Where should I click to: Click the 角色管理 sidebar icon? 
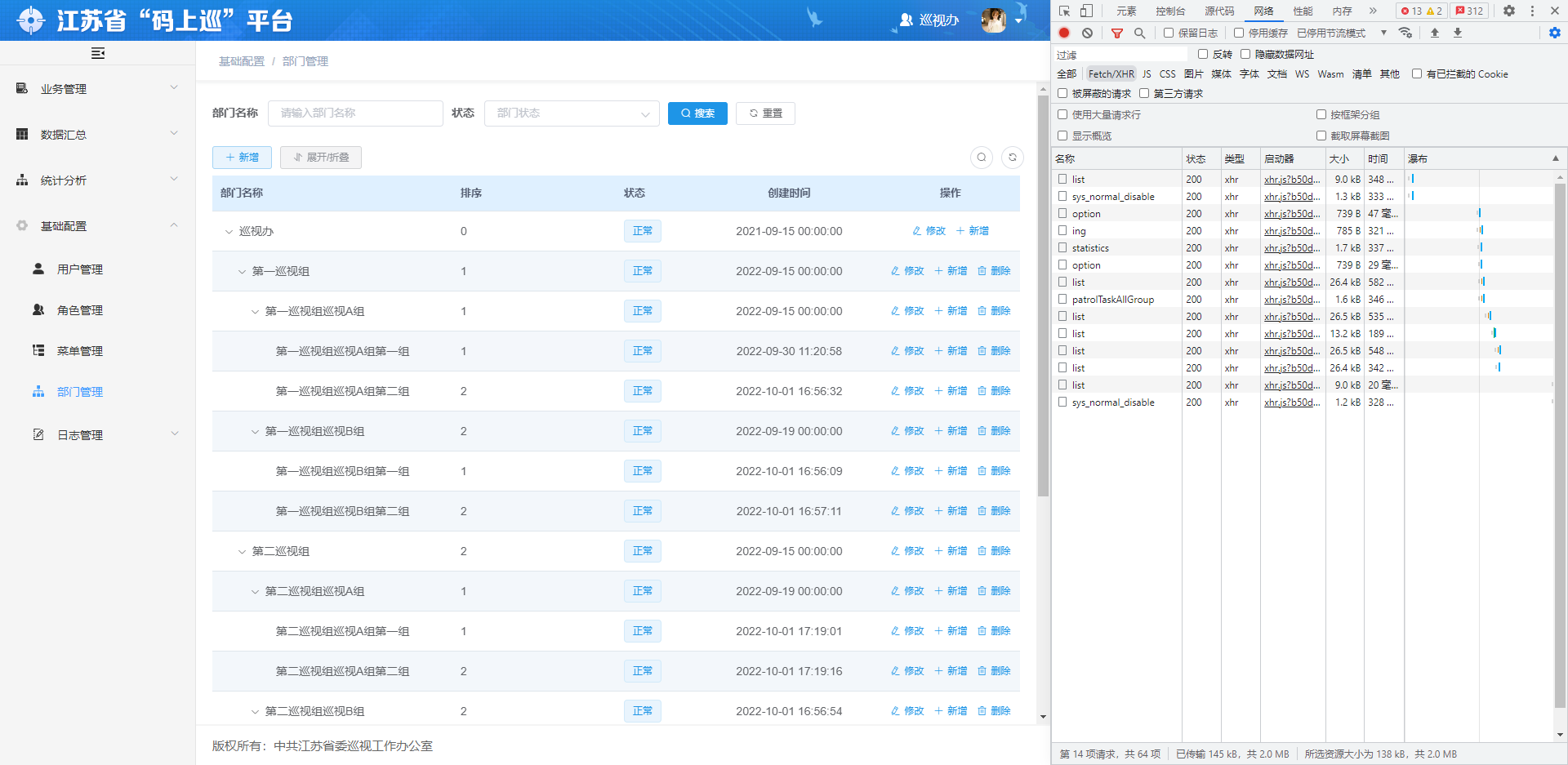38,309
